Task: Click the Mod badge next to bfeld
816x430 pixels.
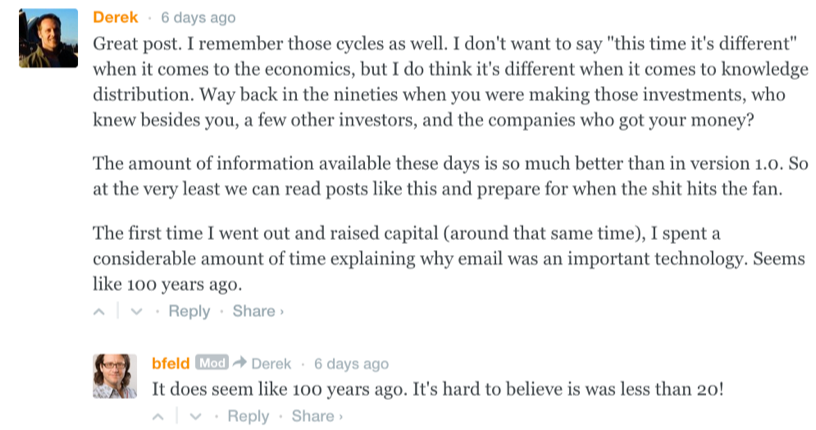Action: coord(212,363)
